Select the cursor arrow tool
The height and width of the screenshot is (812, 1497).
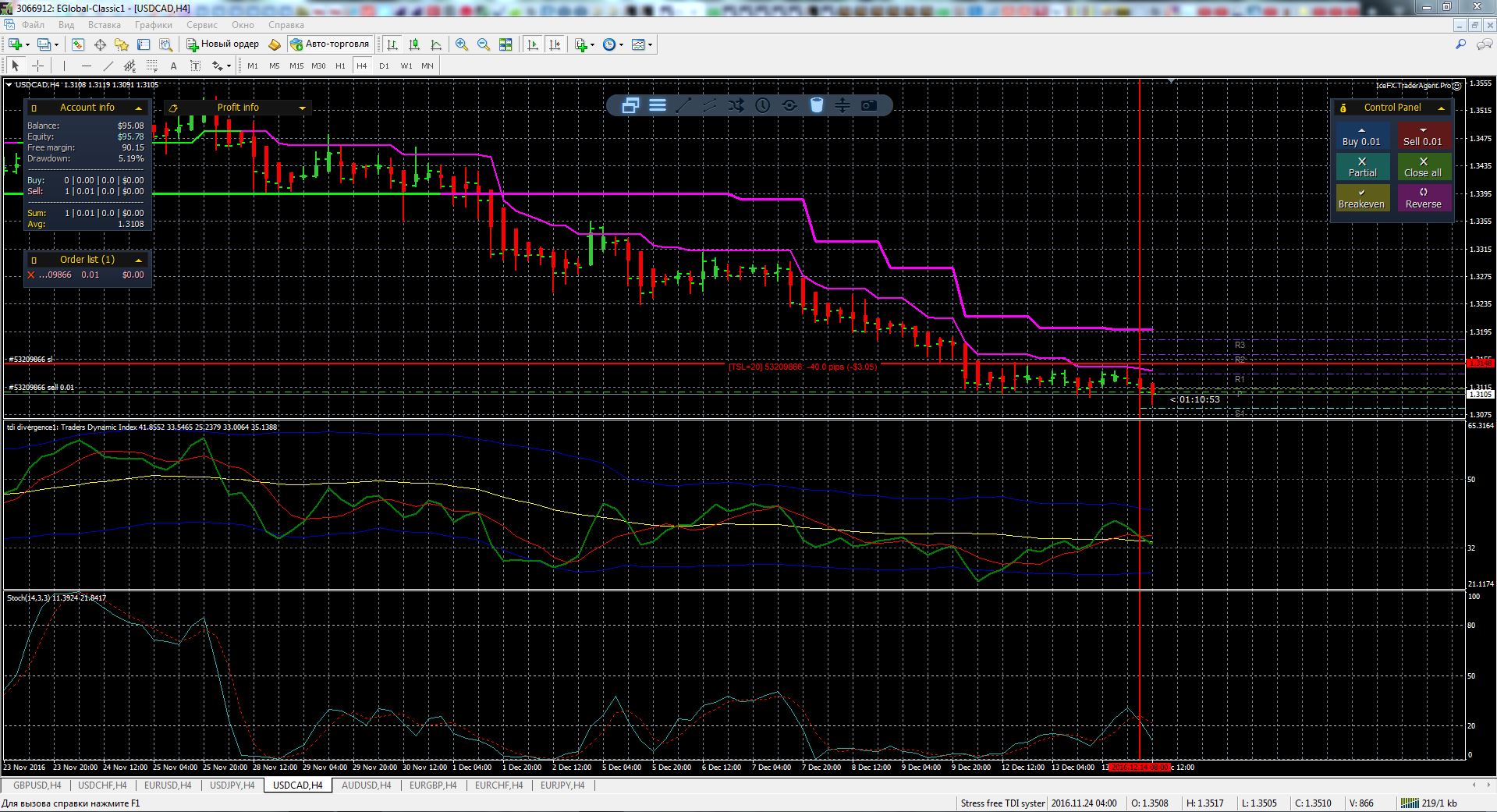click(16, 66)
